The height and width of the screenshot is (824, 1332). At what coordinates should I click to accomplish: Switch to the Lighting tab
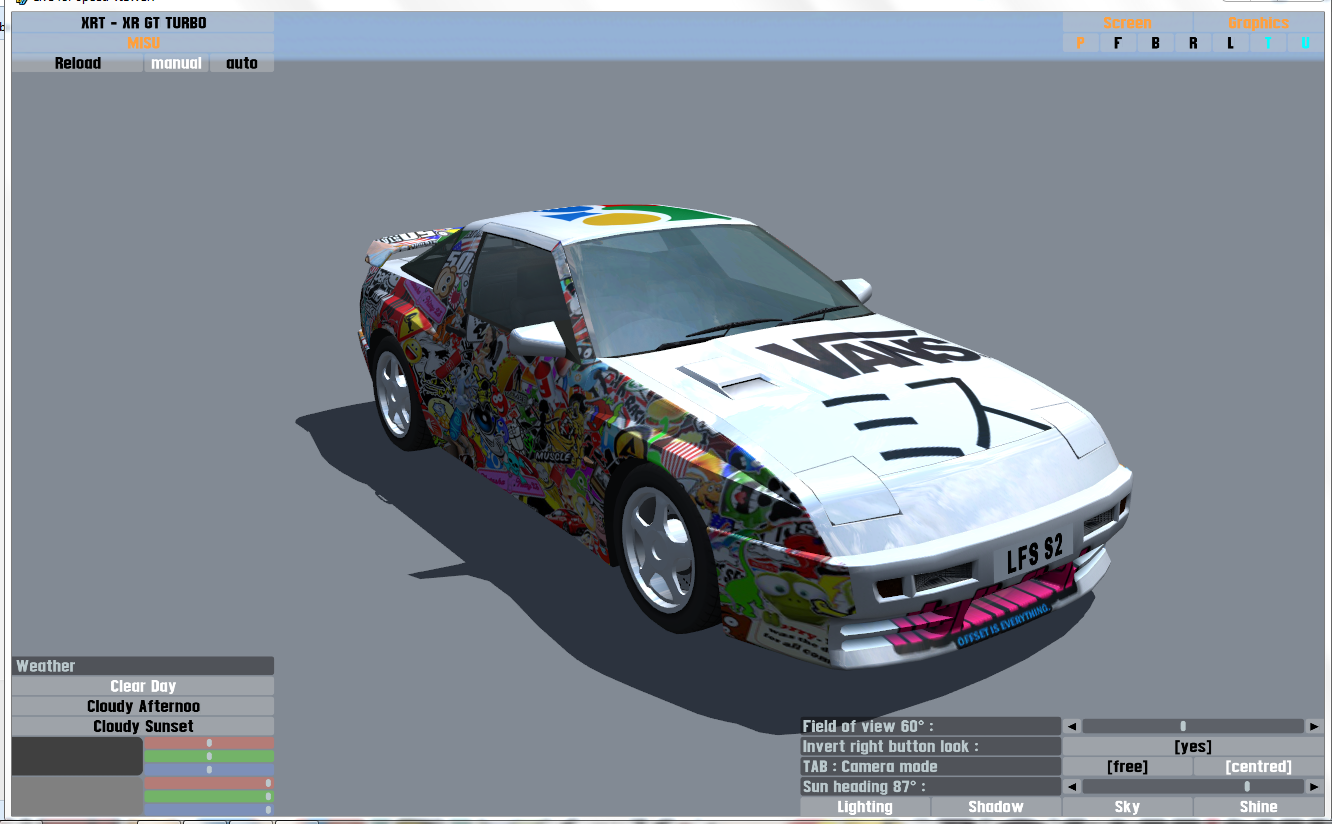[865, 806]
